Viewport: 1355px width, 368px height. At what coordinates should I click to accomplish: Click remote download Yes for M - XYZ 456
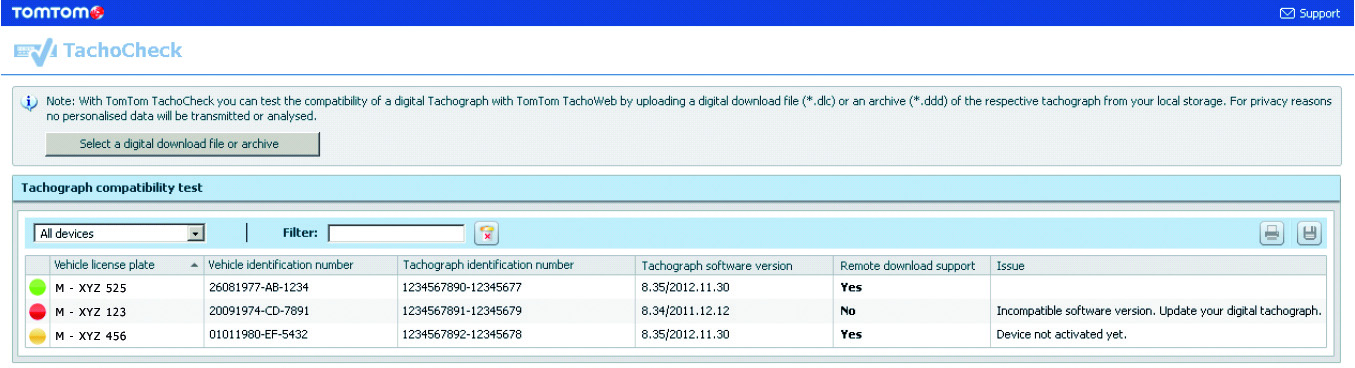851,334
